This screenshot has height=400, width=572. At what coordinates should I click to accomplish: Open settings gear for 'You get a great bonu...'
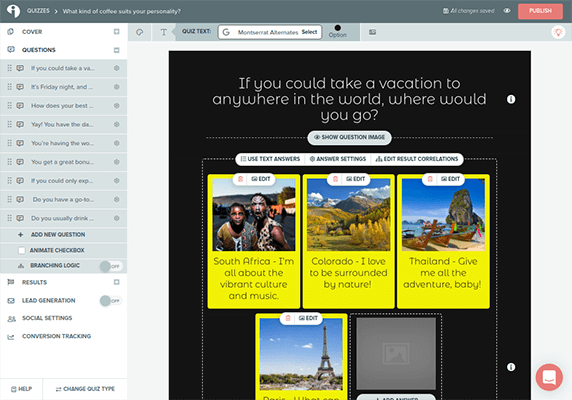(x=117, y=162)
